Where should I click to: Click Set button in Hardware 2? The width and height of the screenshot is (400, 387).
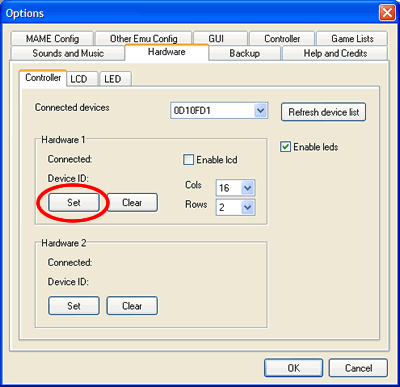pos(74,306)
